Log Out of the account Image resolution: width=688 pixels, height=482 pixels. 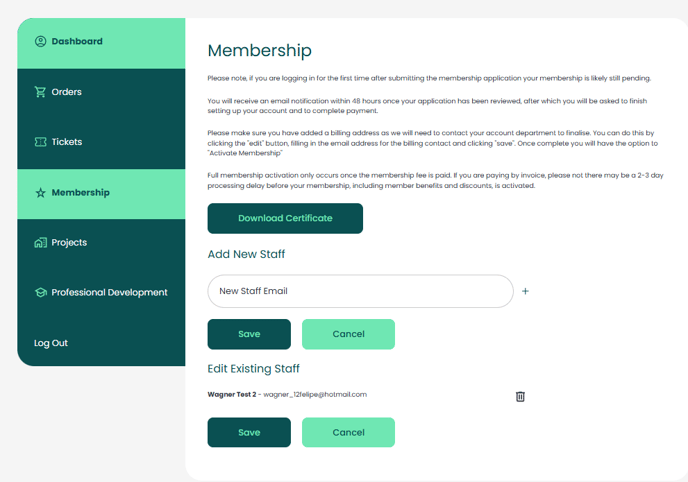coord(51,343)
